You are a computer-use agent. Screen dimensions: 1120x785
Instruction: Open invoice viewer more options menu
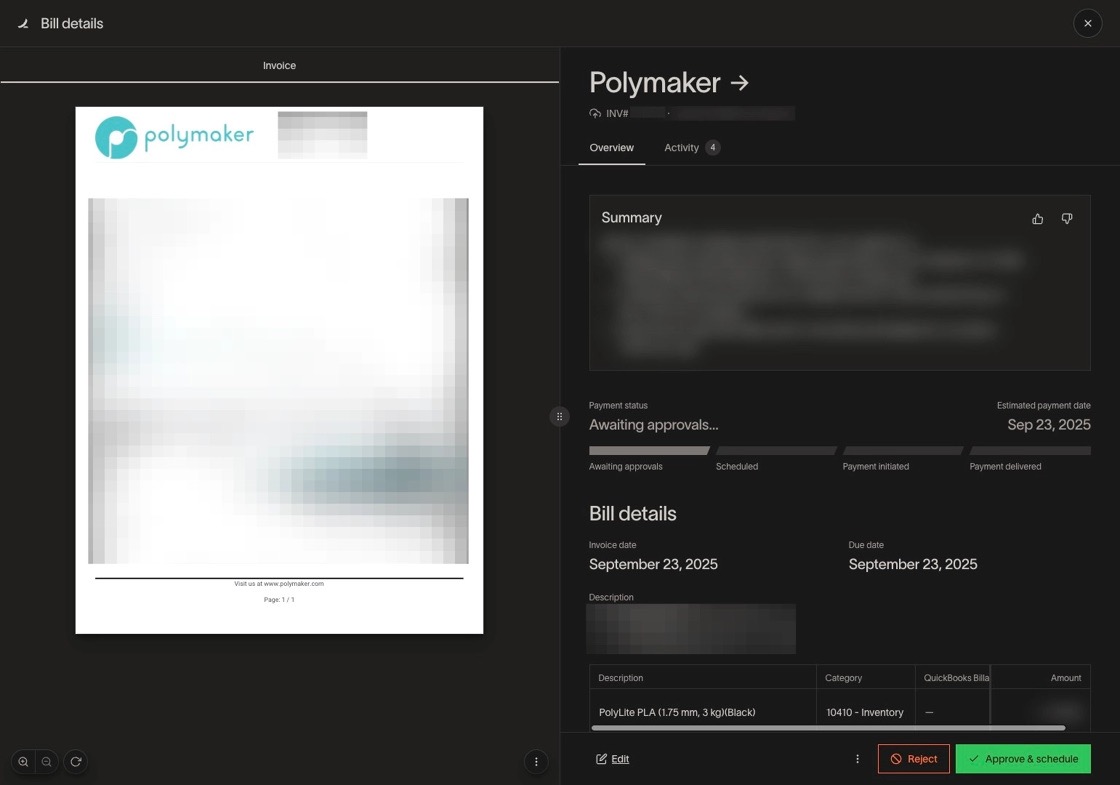[536, 762]
